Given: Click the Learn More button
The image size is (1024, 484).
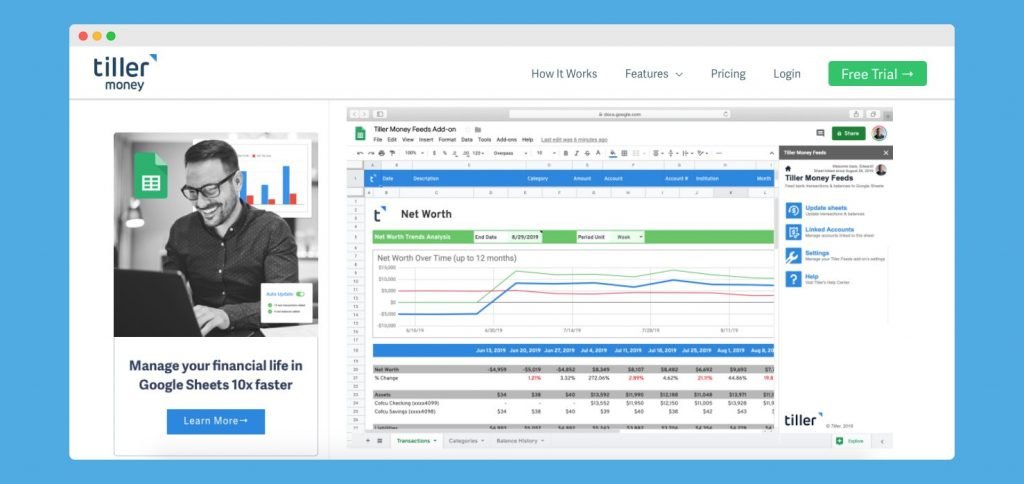Looking at the screenshot, I should [215, 421].
